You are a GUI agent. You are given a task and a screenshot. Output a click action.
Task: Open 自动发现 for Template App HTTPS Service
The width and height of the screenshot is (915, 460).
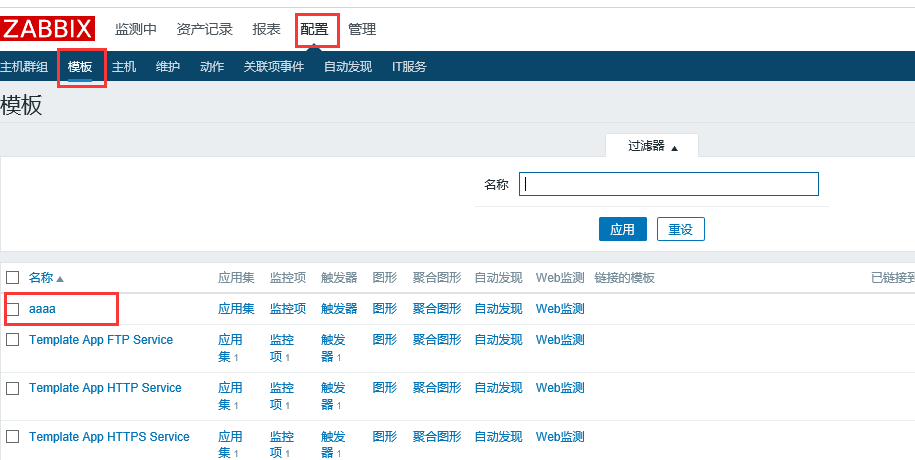click(498, 437)
